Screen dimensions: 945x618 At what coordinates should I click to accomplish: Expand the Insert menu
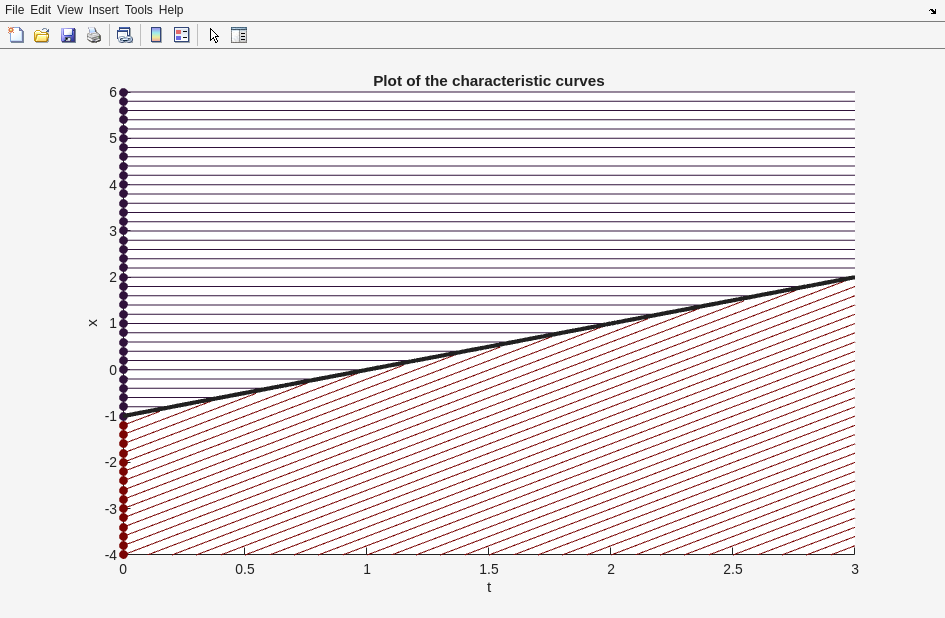point(103,10)
